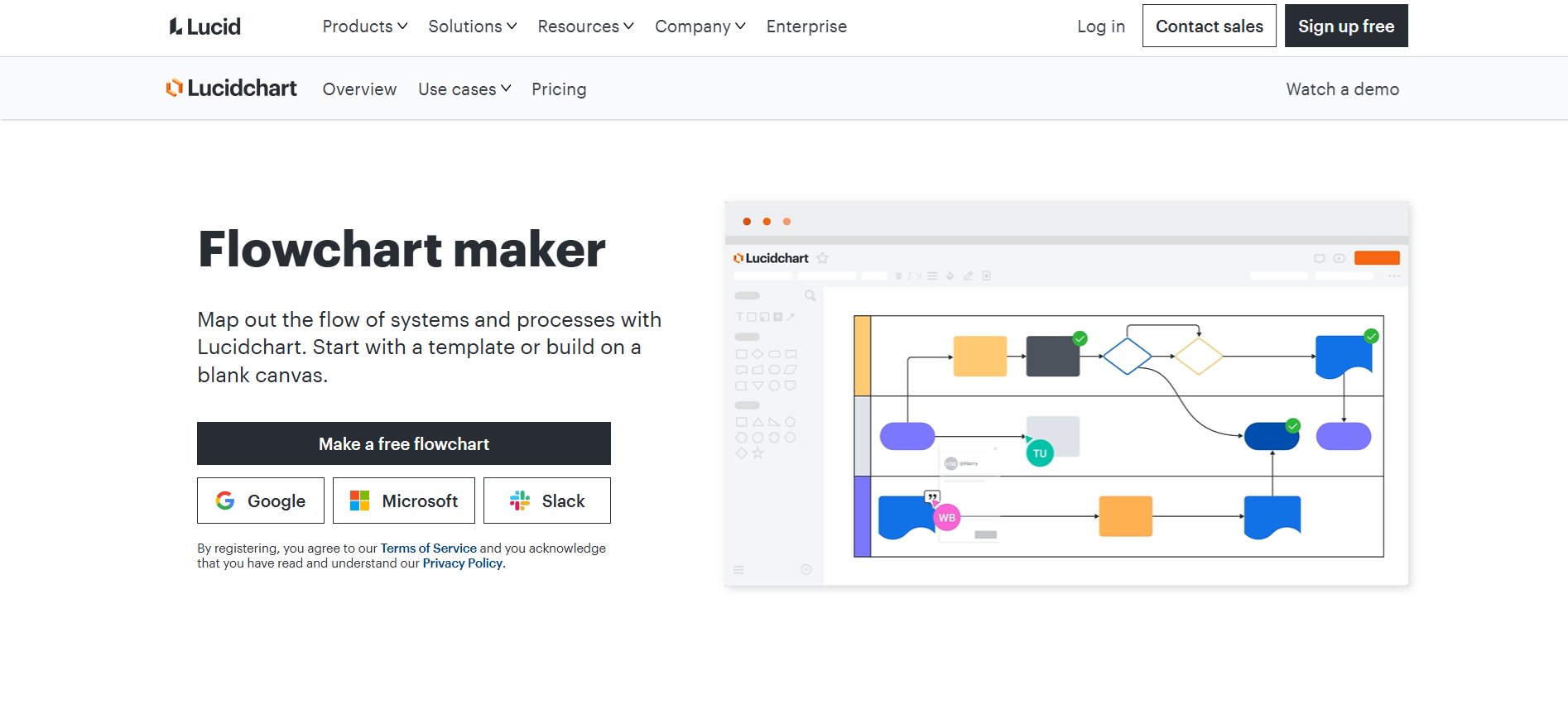The image size is (1568, 709).
Task: Open the Overview tab
Action: tap(359, 89)
